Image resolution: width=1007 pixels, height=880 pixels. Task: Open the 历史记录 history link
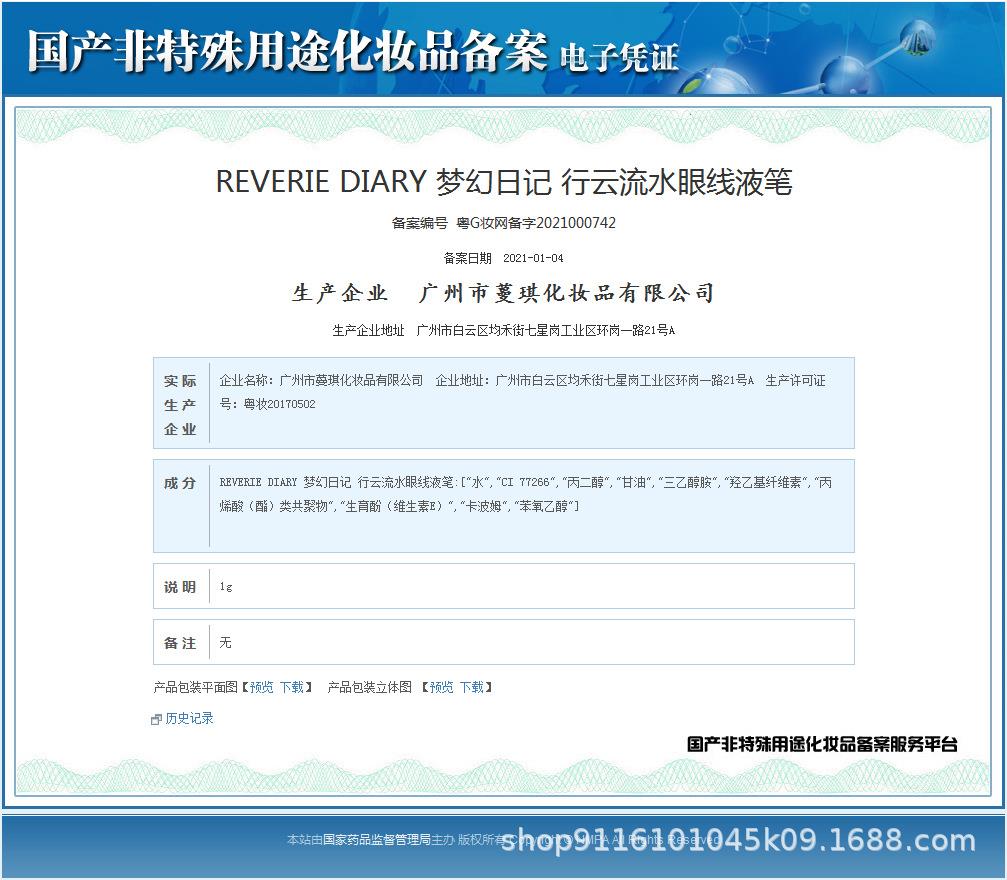point(189,718)
